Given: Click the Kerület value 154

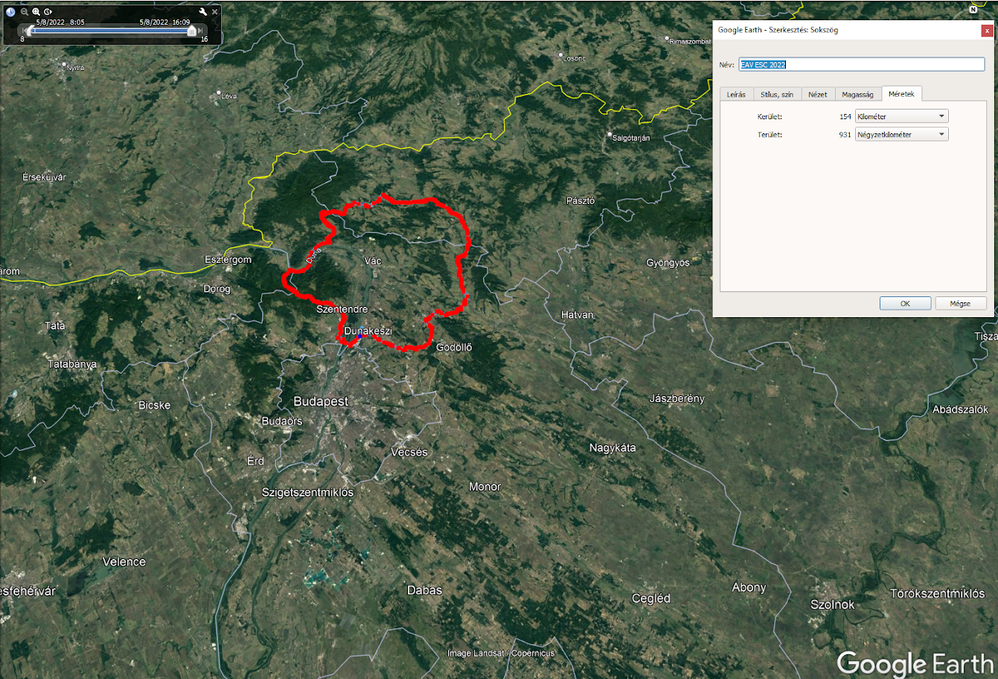Looking at the screenshot, I should tap(845, 117).
